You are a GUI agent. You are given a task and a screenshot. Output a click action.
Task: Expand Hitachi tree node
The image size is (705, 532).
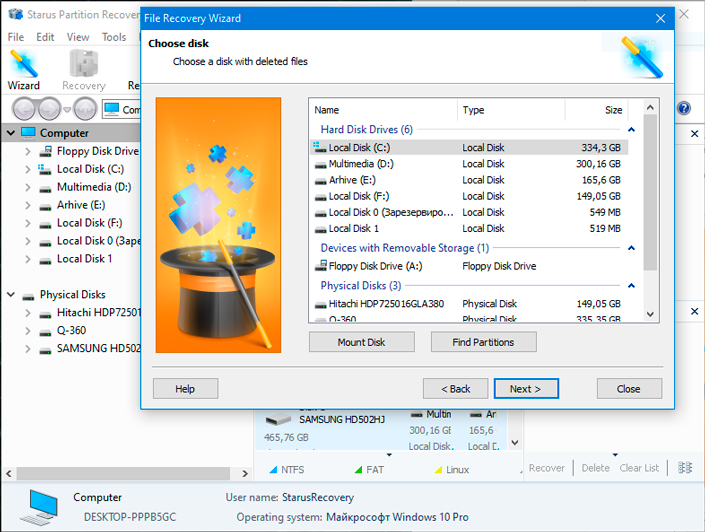[x=27, y=313]
